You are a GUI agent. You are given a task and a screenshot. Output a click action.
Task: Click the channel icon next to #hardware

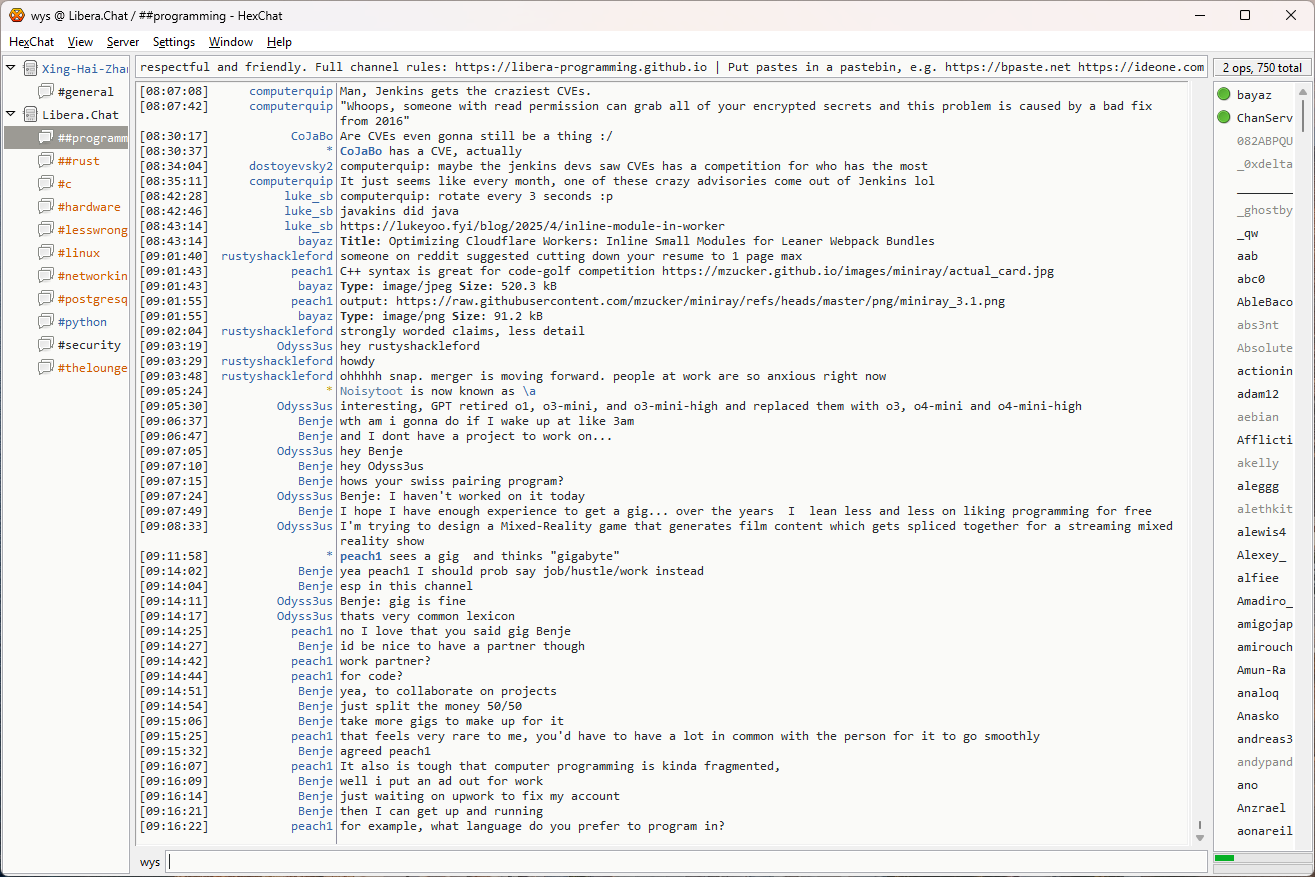46,207
